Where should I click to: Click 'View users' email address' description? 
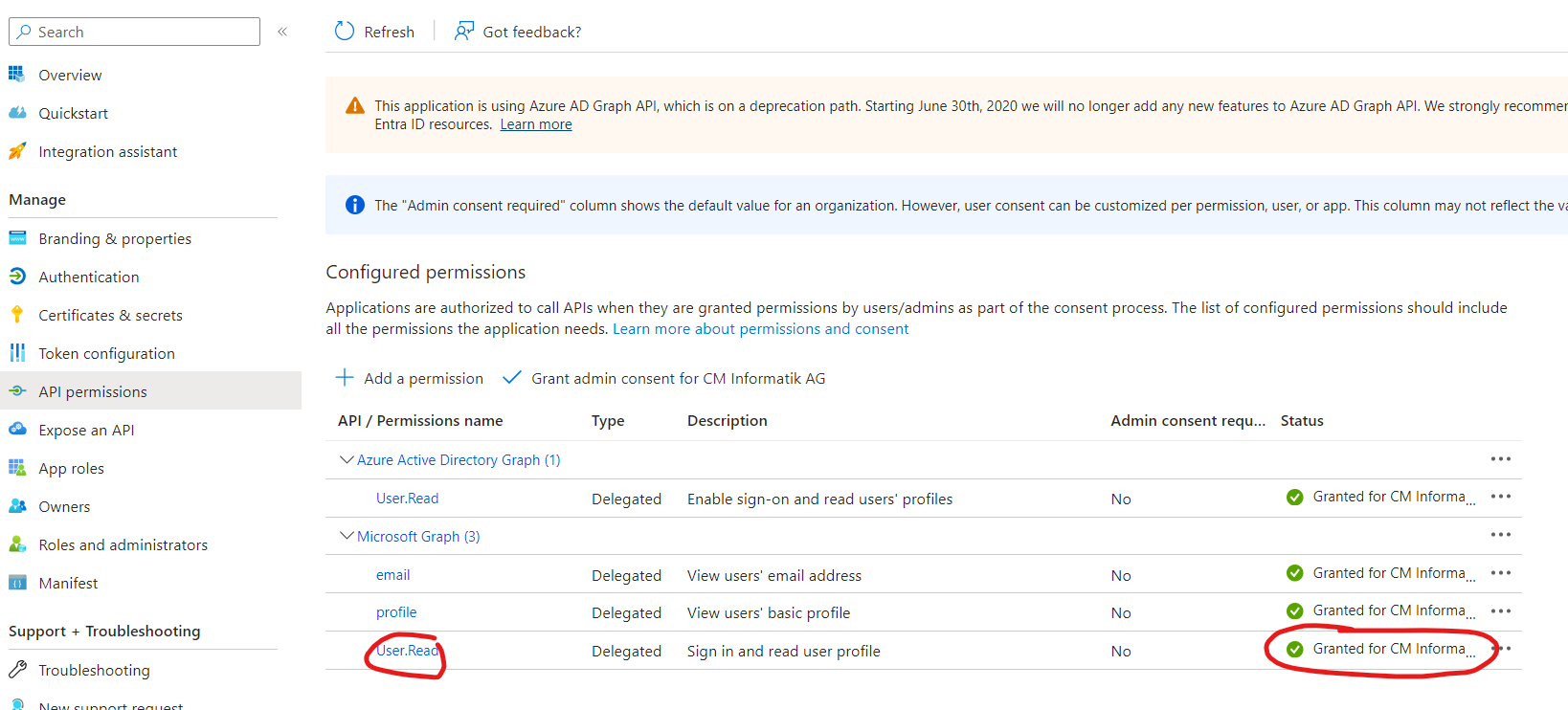774,576
